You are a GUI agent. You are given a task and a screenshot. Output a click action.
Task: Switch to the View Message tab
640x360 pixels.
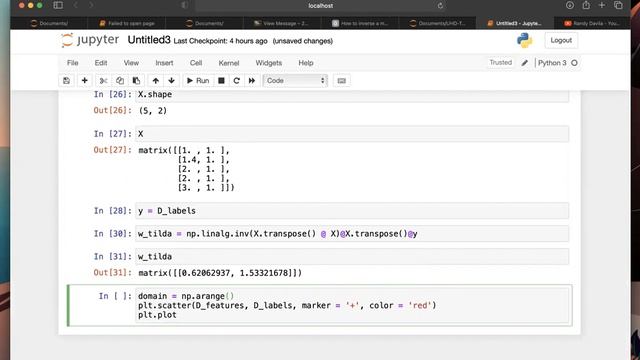click(281, 23)
